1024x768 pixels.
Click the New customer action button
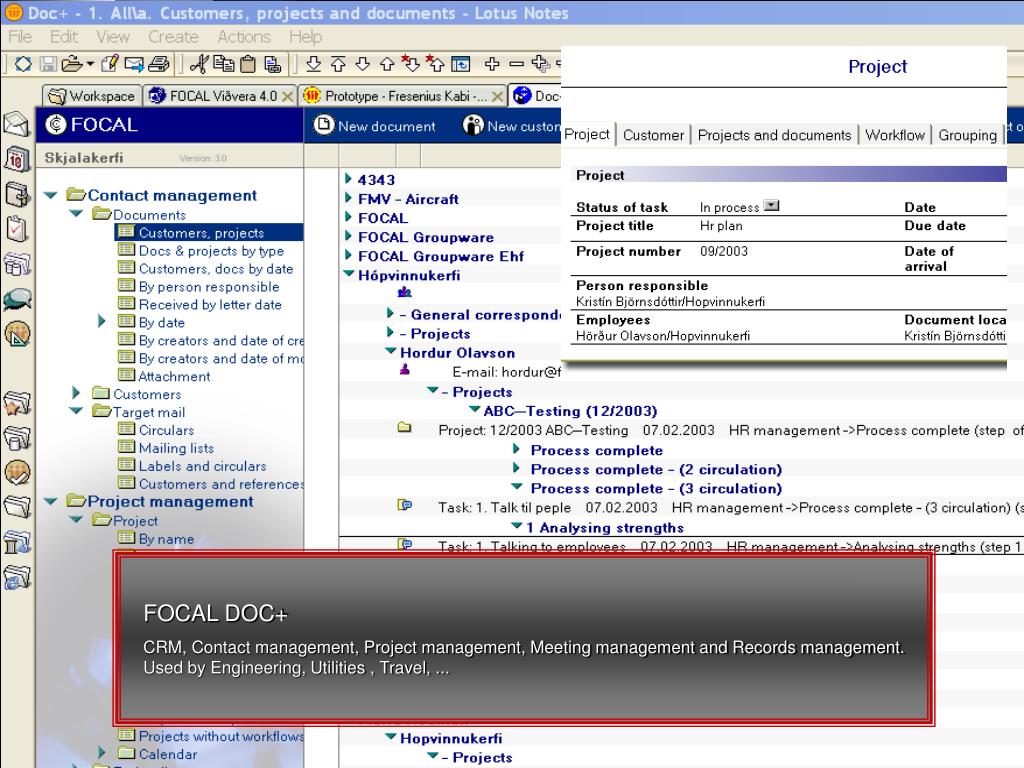click(x=511, y=125)
